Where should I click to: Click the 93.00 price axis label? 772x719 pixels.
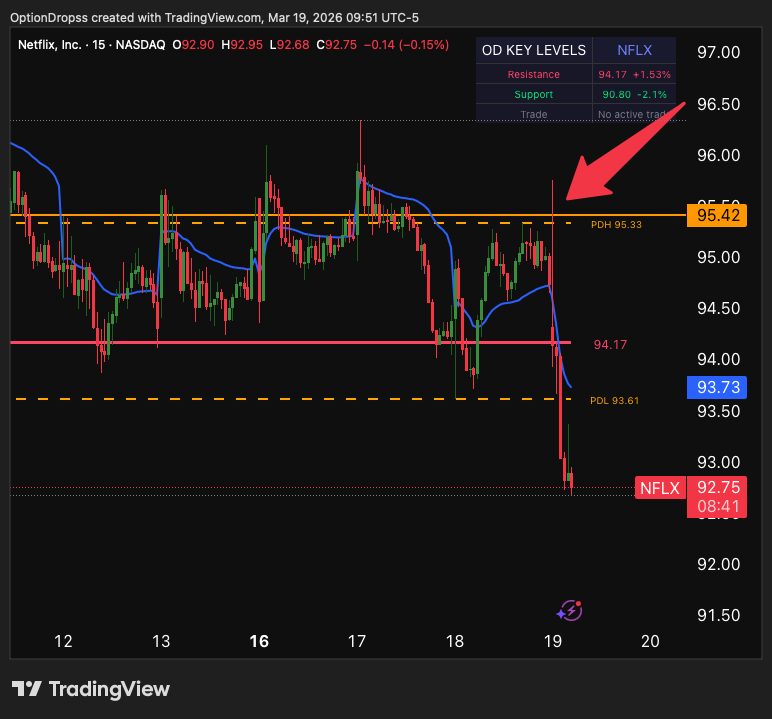718,462
